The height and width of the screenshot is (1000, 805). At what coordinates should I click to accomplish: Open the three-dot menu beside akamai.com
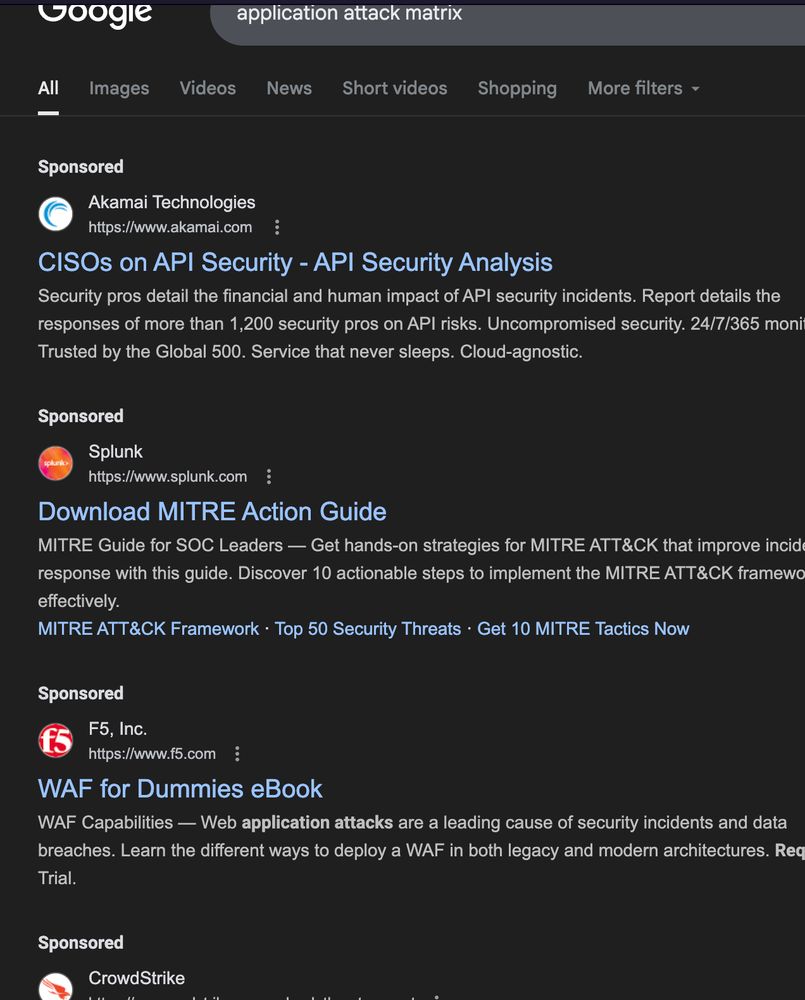click(277, 227)
